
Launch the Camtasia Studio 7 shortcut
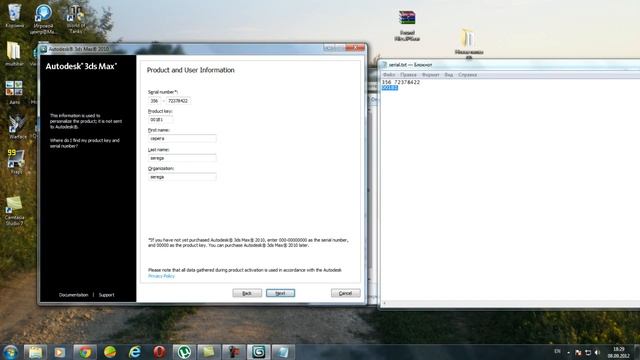tap(15, 210)
